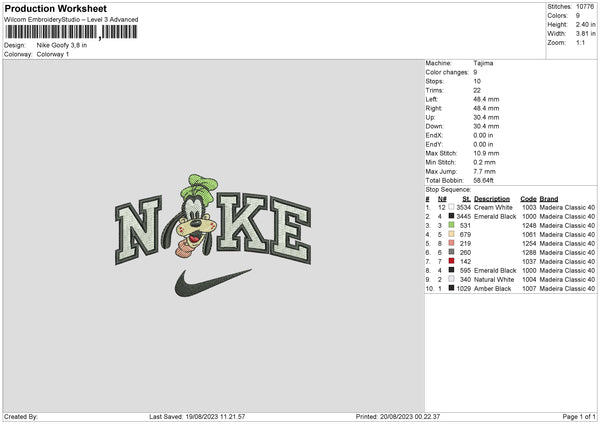Pick the red swatch with code 1037

tap(452, 261)
